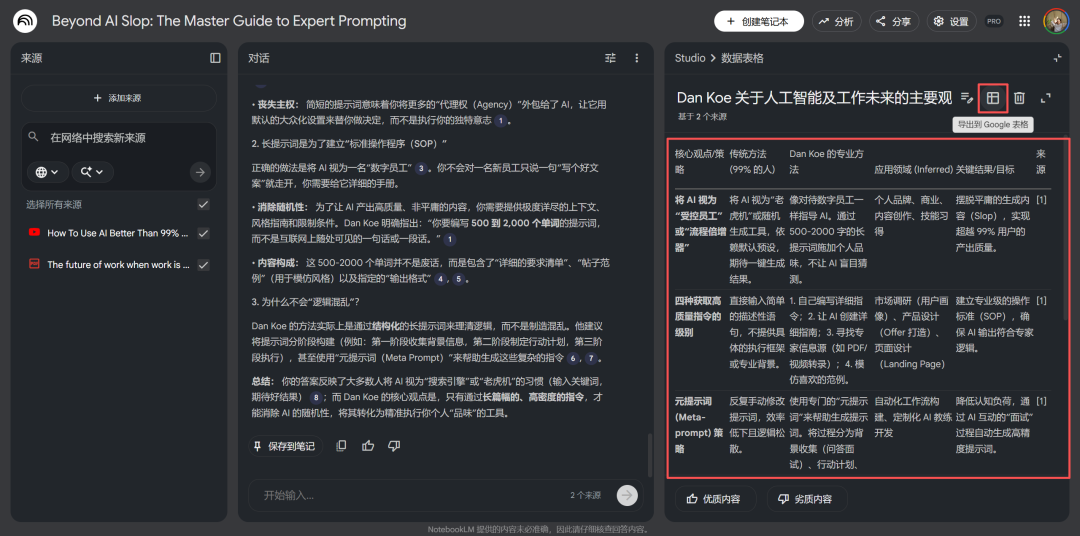
Task: Click 基于 2 个来源 subtitle
Action: coord(701,116)
